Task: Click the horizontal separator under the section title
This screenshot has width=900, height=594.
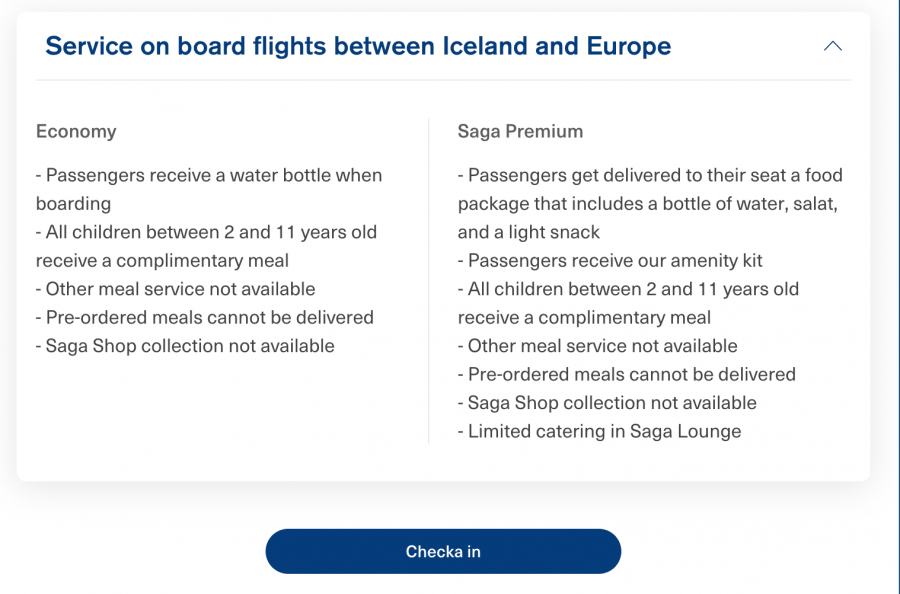Action: tap(443, 80)
